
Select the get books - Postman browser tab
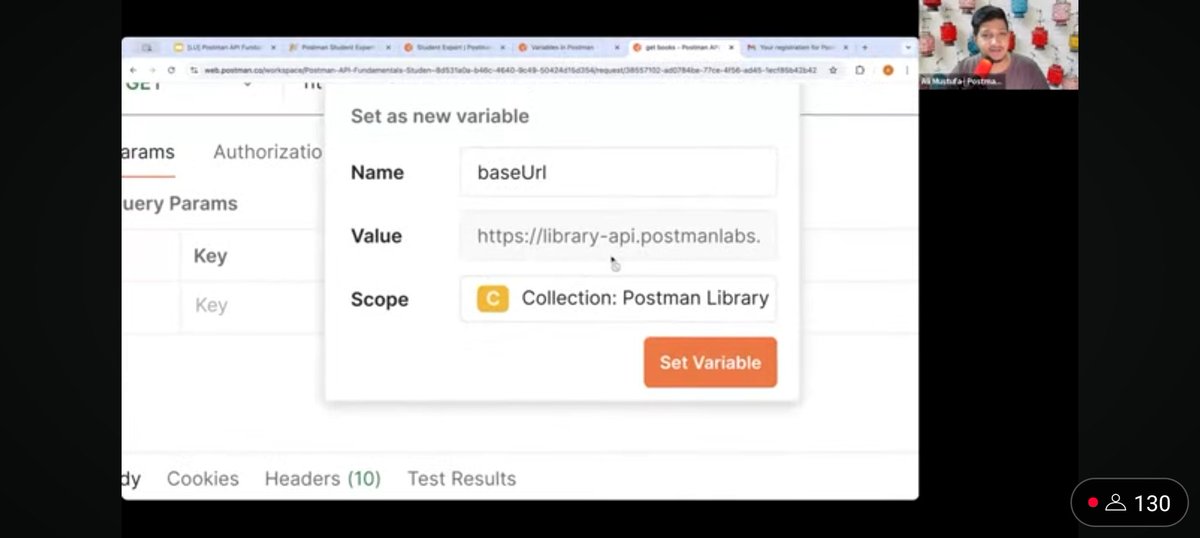[x=681, y=47]
